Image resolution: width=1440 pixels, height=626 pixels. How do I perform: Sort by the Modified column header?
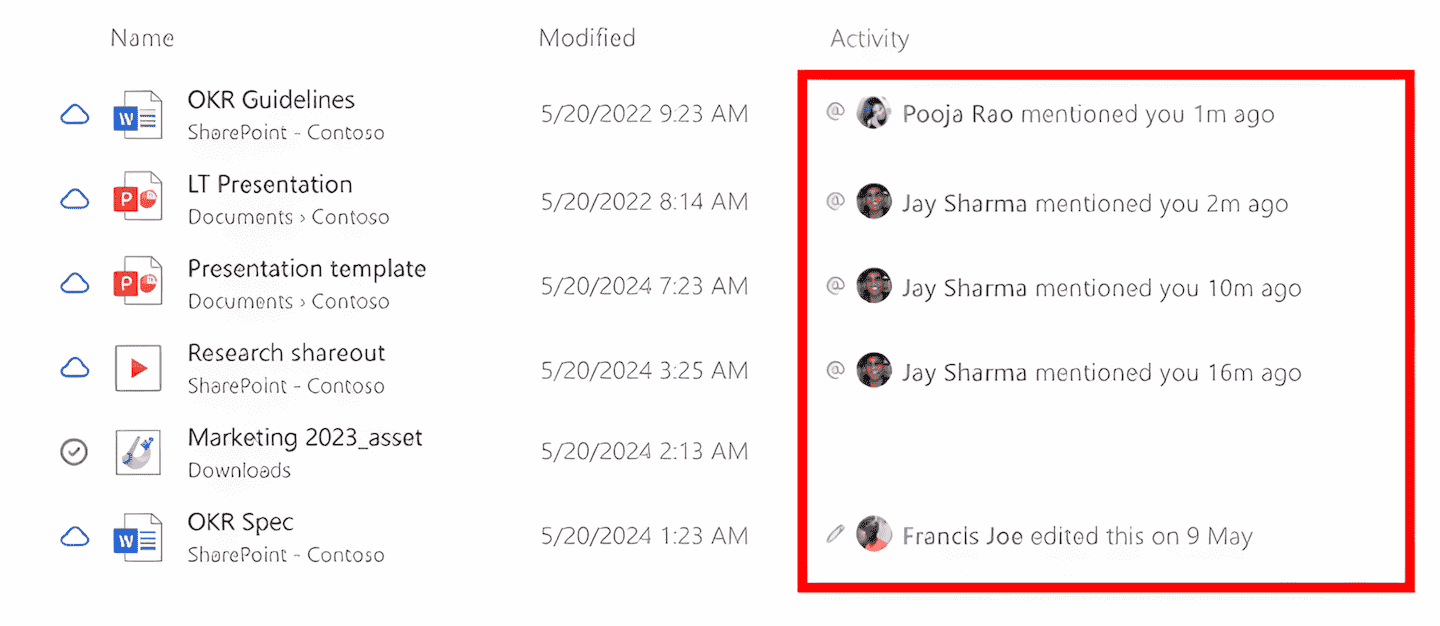[x=587, y=38]
